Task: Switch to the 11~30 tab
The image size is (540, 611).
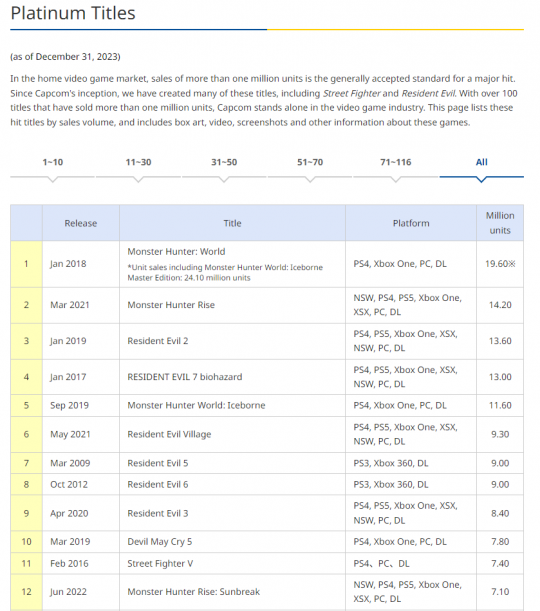Action: point(138,162)
